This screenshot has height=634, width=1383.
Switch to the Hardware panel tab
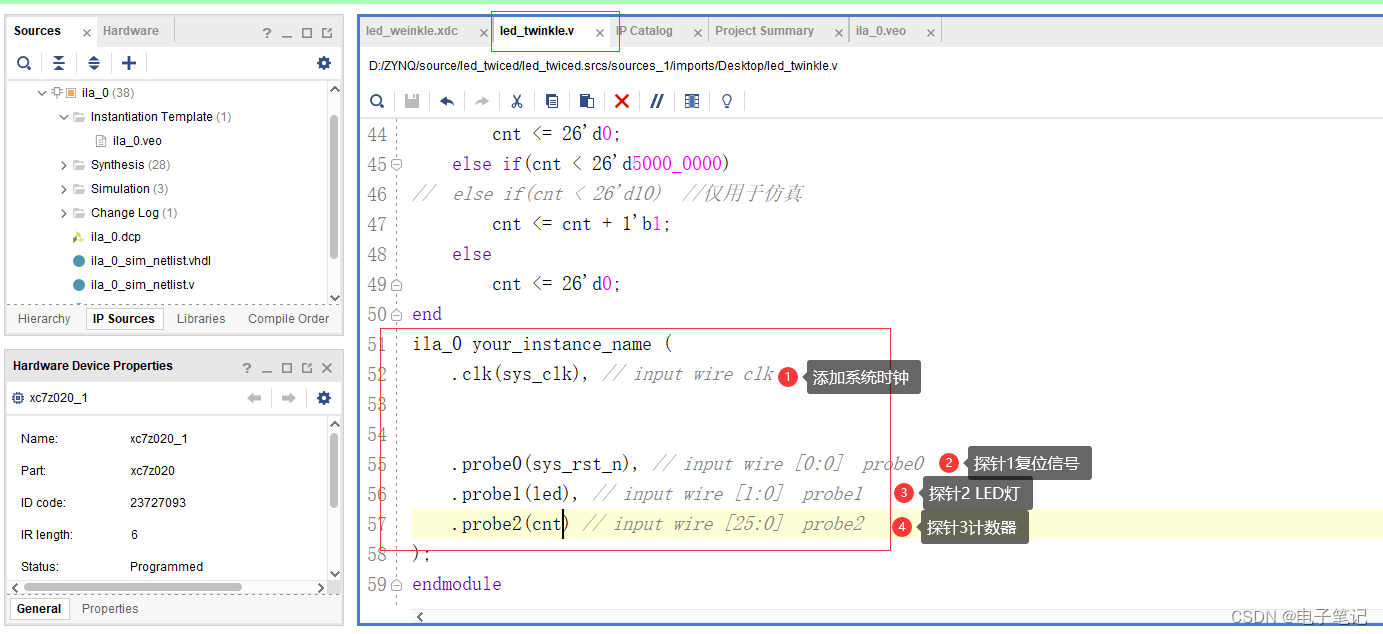pyautogui.click(x=131, y=31)
